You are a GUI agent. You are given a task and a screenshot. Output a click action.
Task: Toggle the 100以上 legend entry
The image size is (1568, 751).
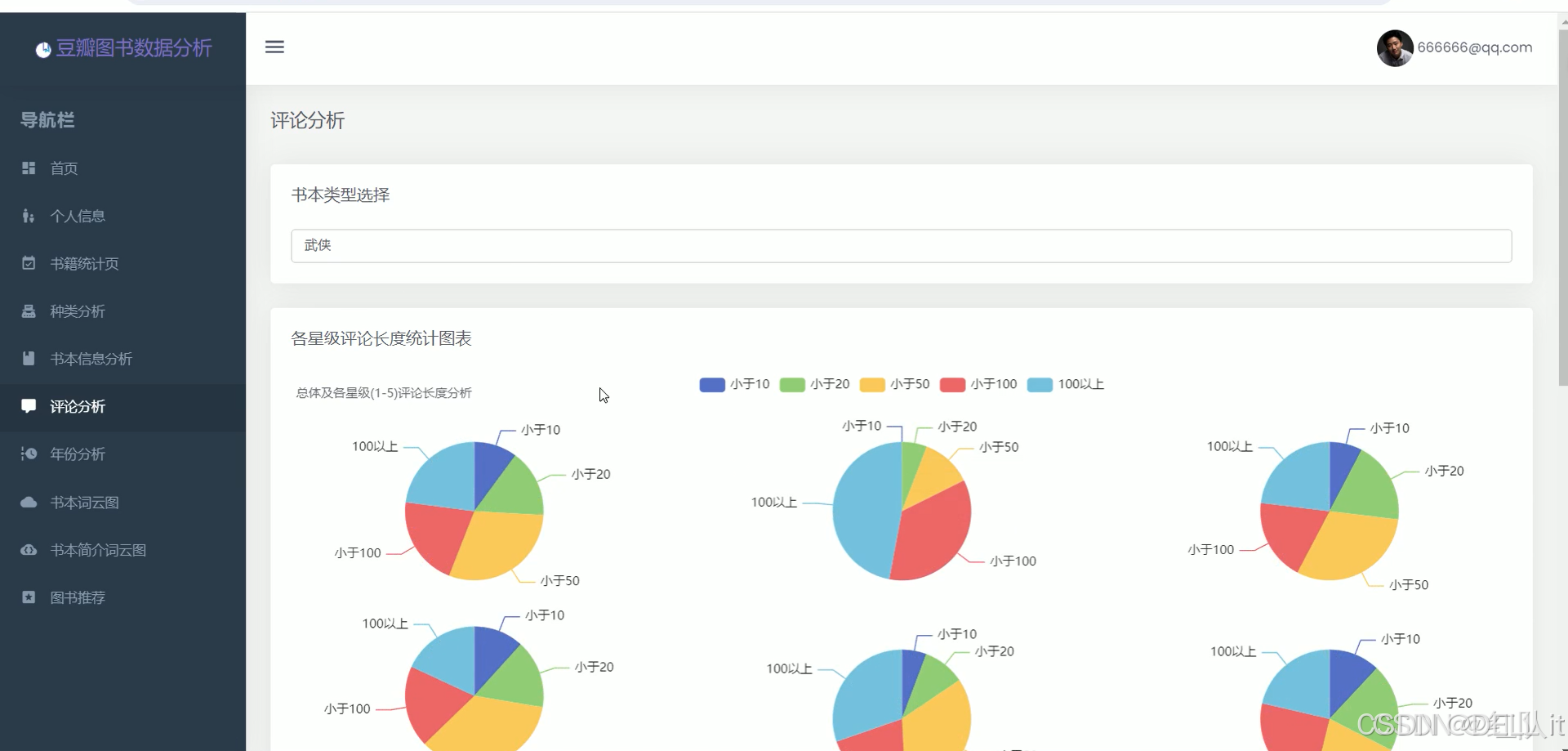pyautogui.click(x=1066, y=384)
